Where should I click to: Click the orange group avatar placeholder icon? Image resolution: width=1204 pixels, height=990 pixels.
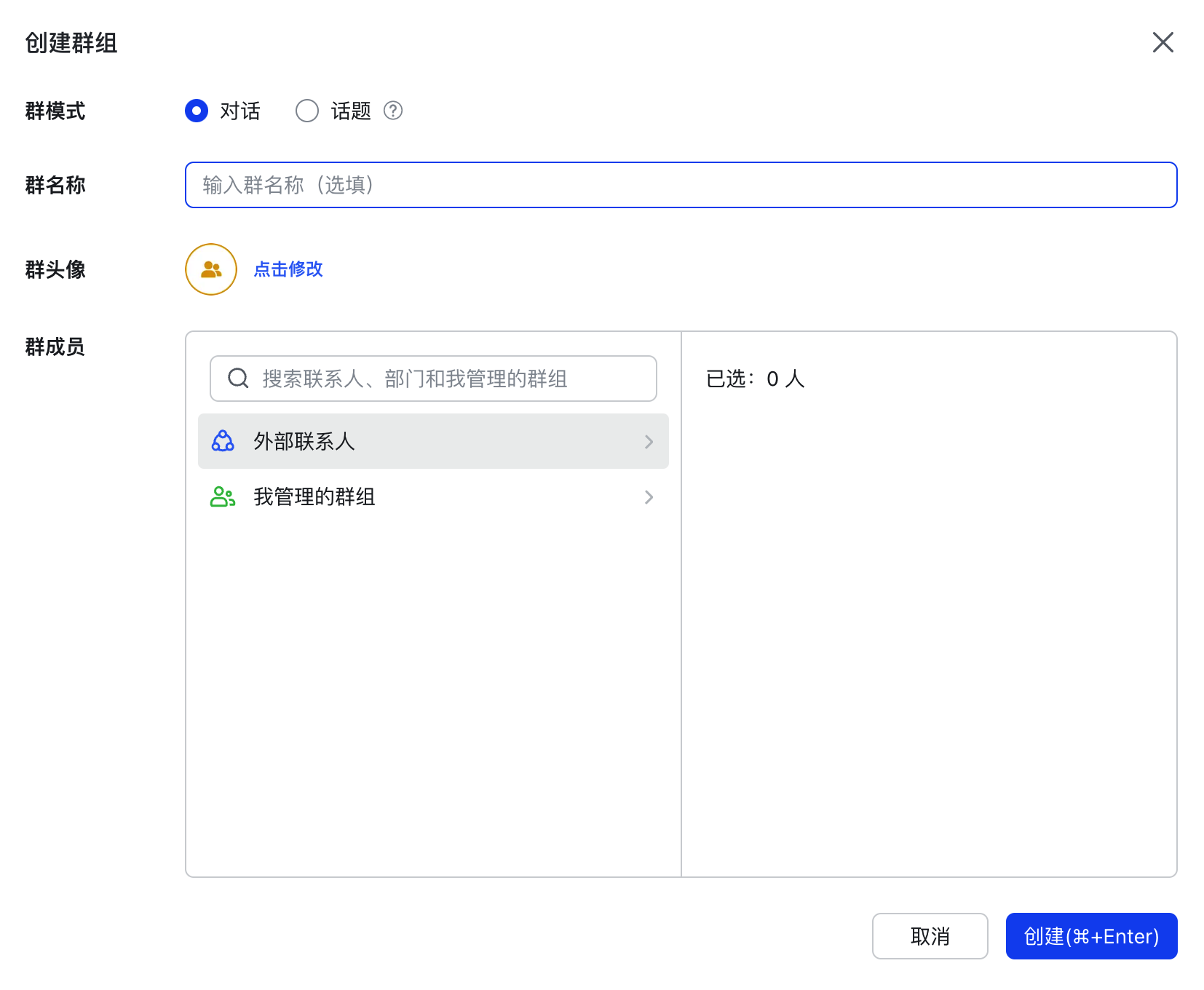coord(210,269)
